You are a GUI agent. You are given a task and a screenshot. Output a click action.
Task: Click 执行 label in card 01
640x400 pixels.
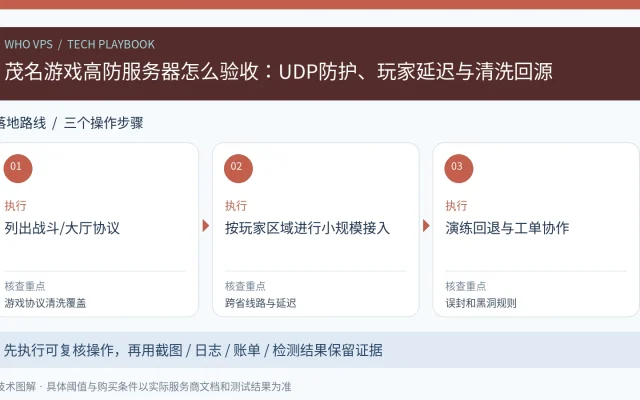click(x=16, y=205)
